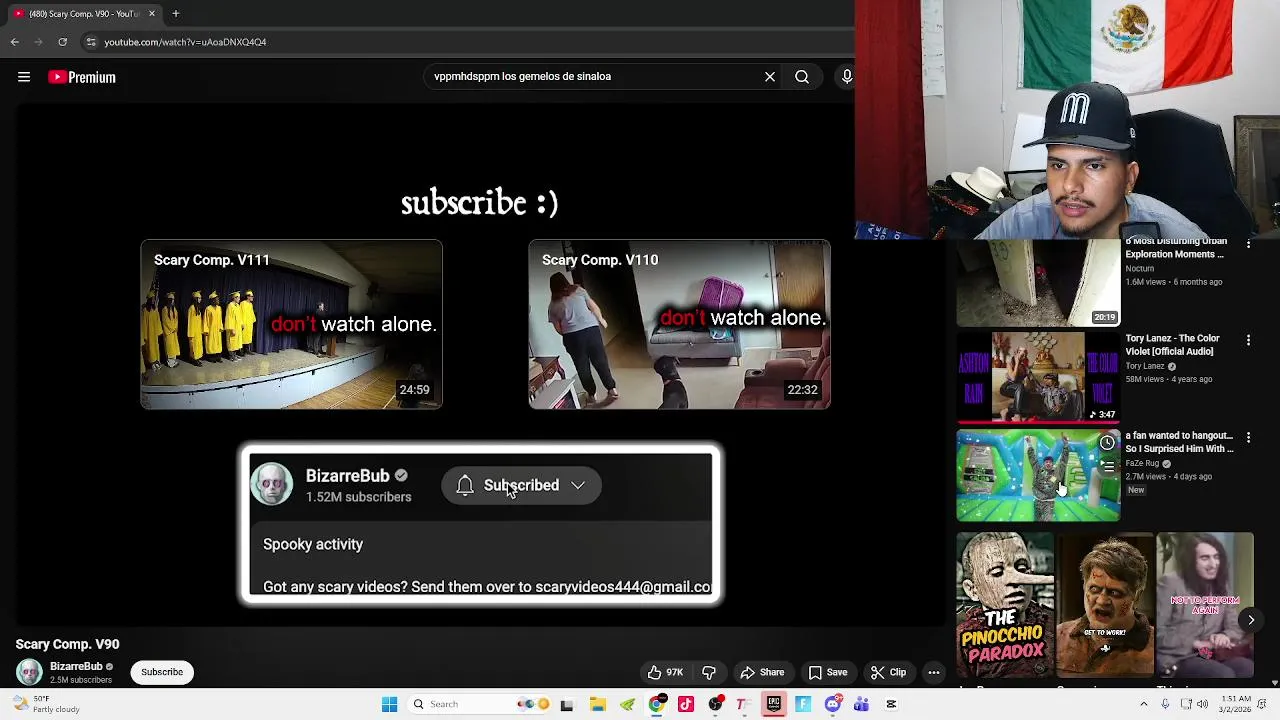Viewport: 1280px width, 720px height.
Task: Go to YouTube Premium home logo
Action: coord(82,77)
